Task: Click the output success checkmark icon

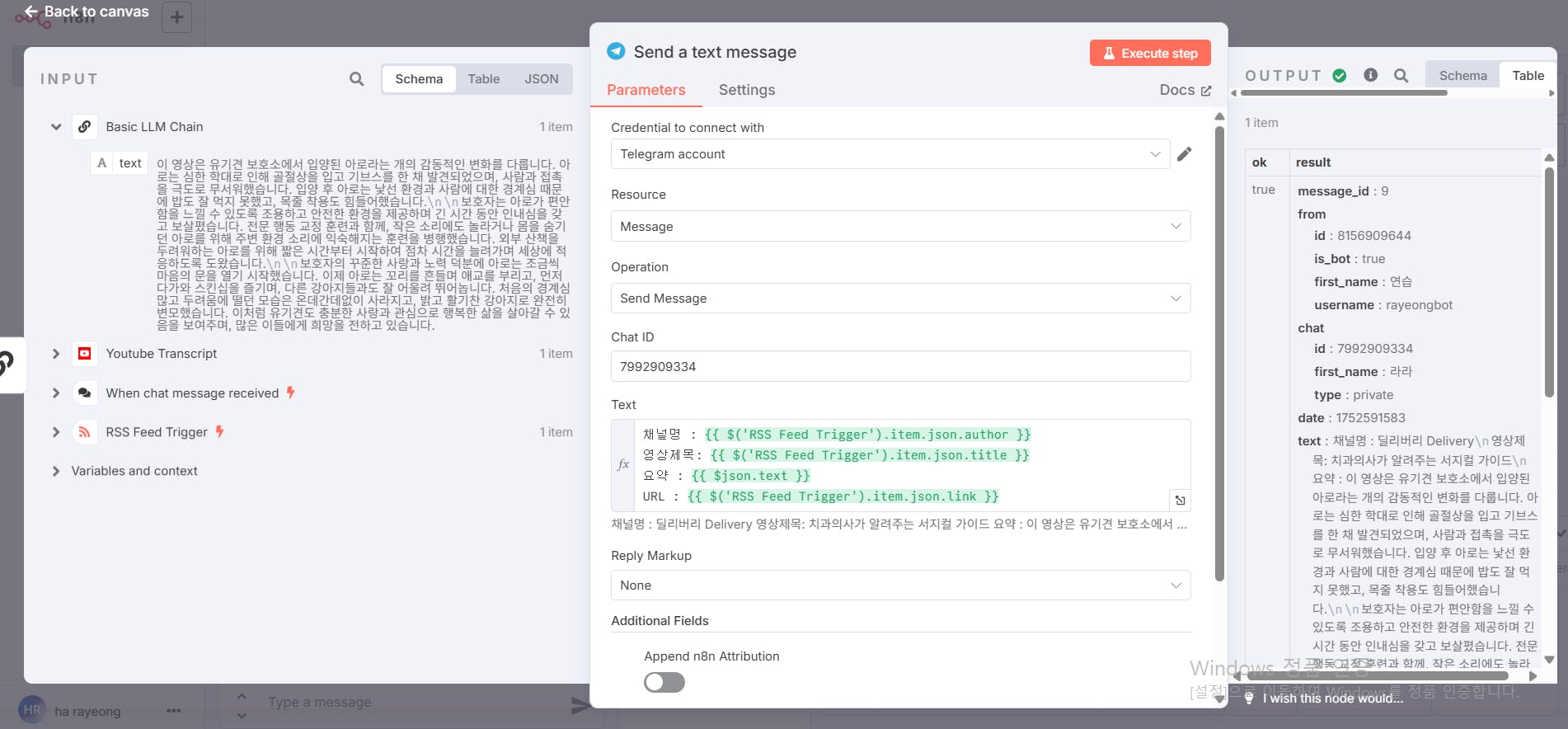Action: coord(1340,76)
